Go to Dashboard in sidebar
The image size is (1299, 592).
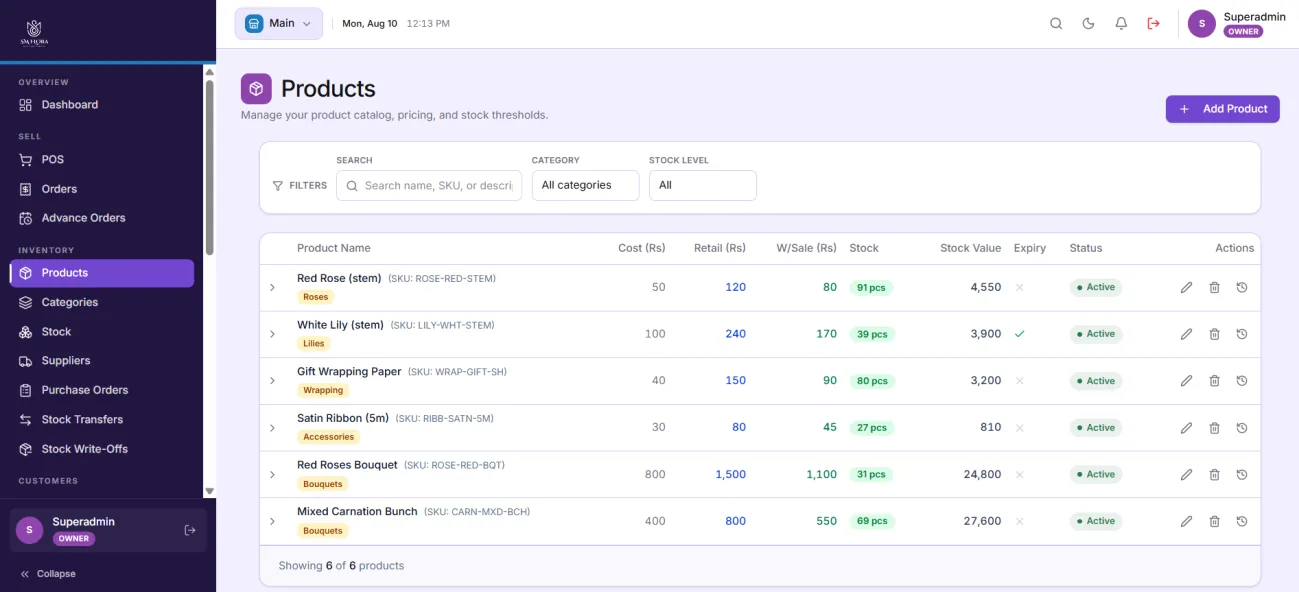102,105
